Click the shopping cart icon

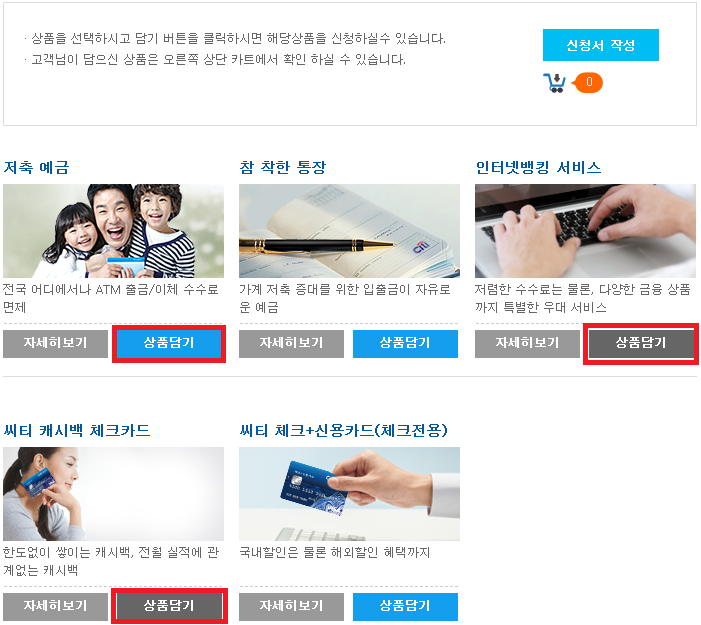[554, 83]
